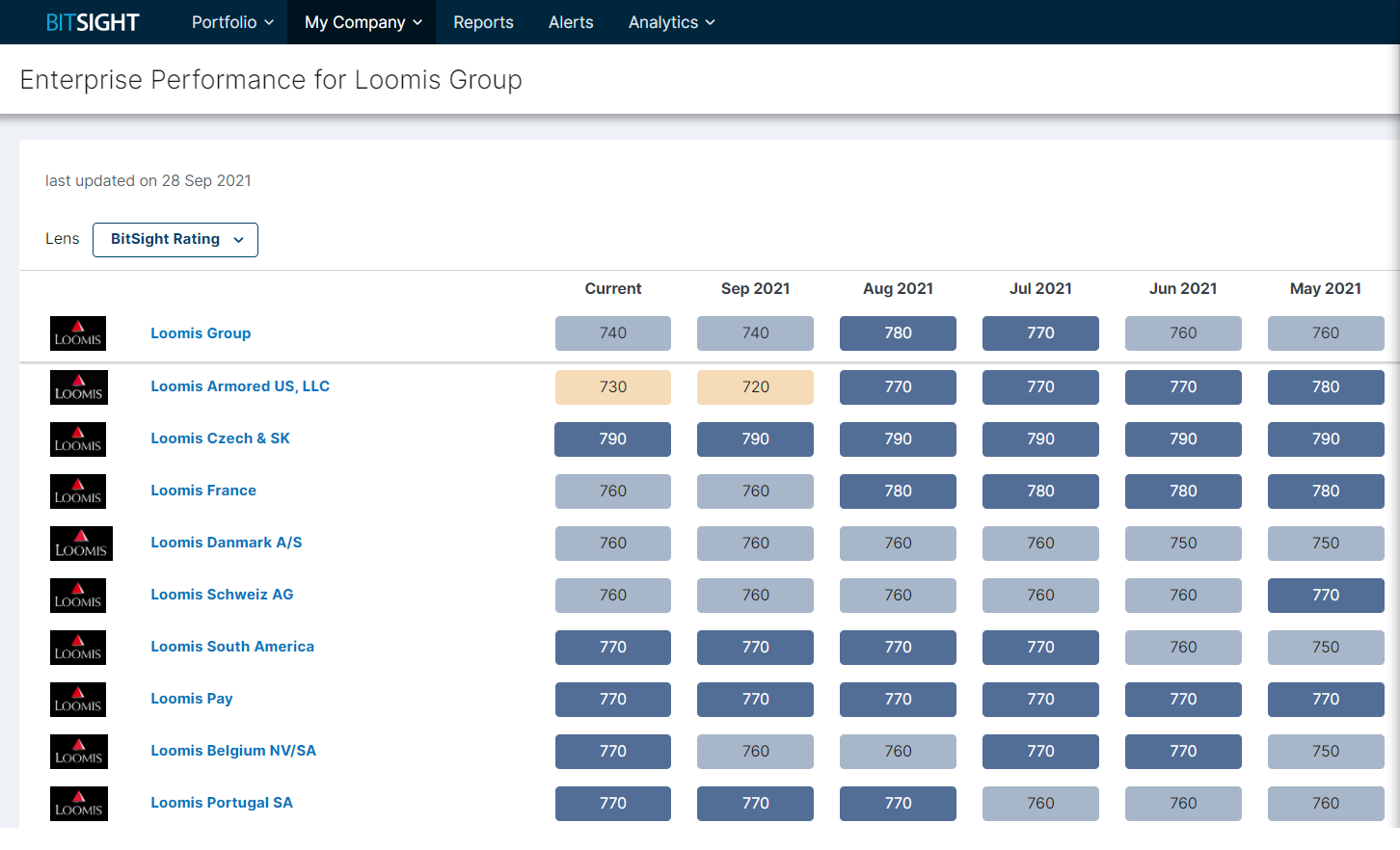
Task: Click Loomis Armored US current 730 rating
Action: [x=613, y=387]
